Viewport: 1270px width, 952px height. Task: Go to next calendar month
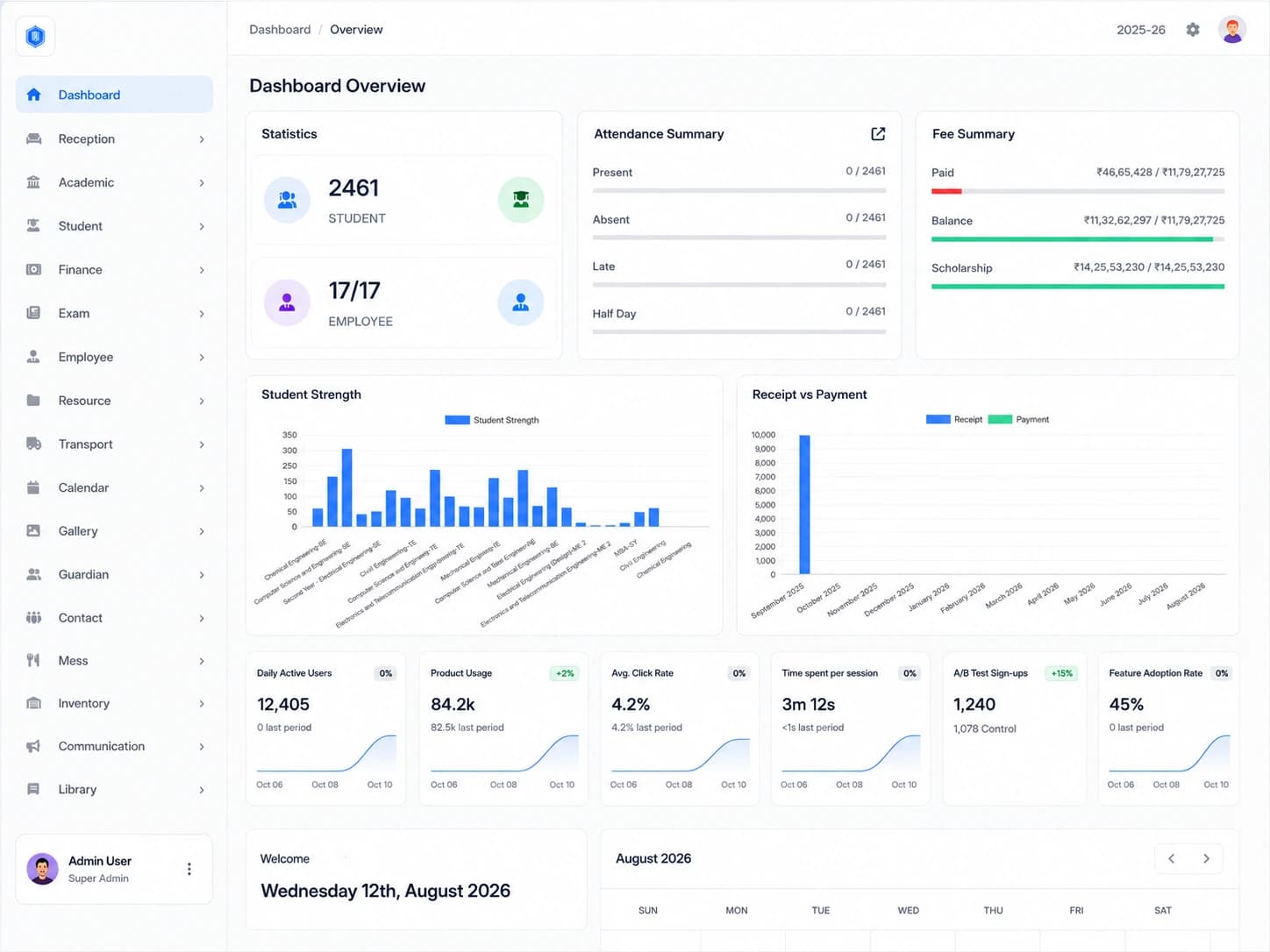click(x=1207, y=858)
